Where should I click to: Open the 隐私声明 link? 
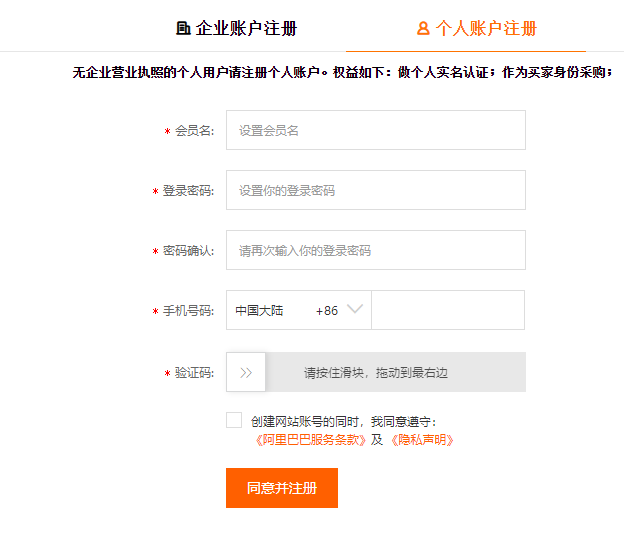[x=421, y=439]
